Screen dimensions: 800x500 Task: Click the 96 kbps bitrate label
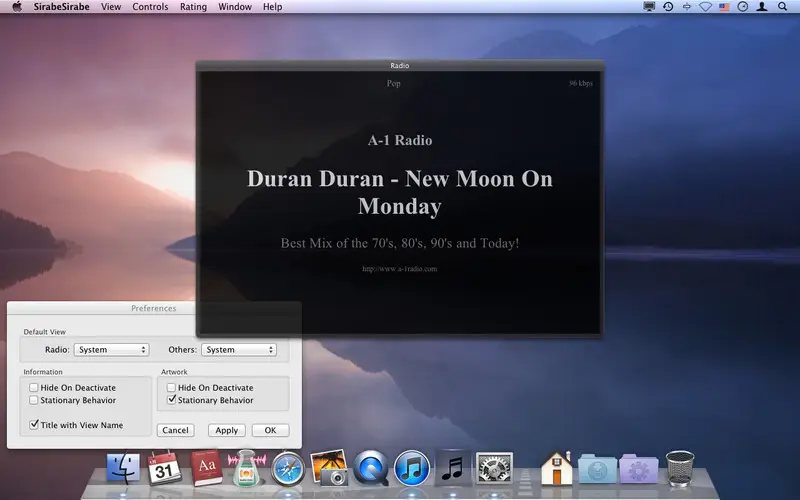click(581, 83)
